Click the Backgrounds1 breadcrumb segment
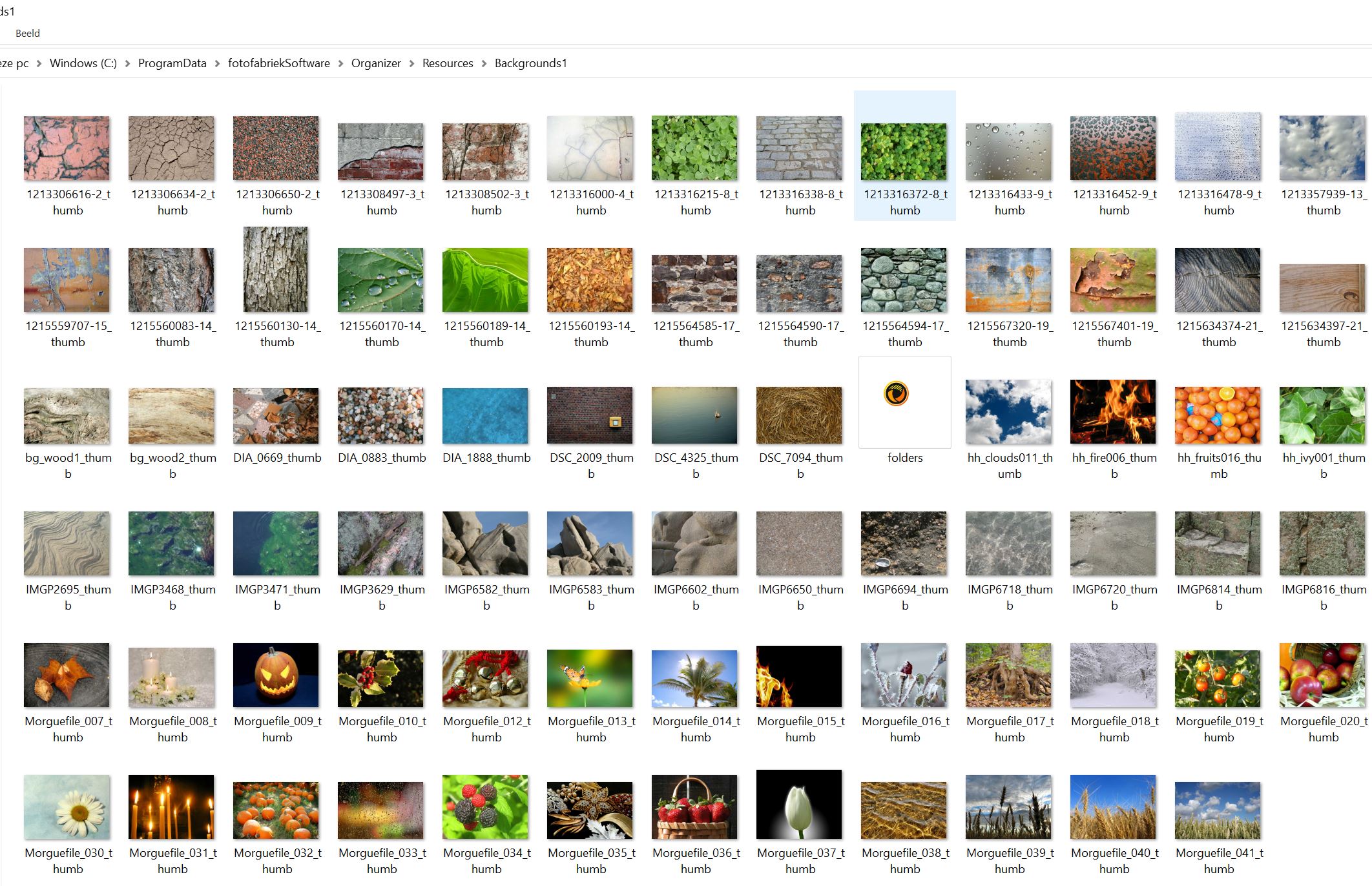 530,63
